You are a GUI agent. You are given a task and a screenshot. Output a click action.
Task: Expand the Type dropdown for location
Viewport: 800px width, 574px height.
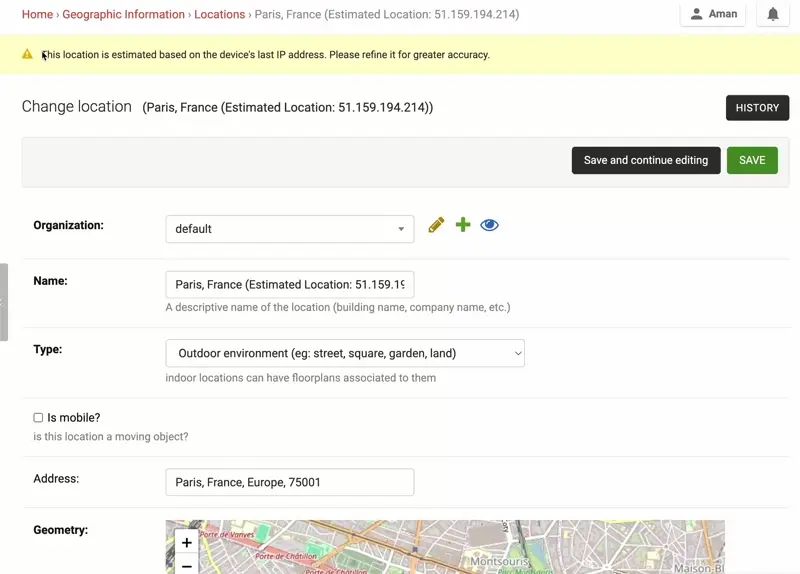tap(345, 353)
